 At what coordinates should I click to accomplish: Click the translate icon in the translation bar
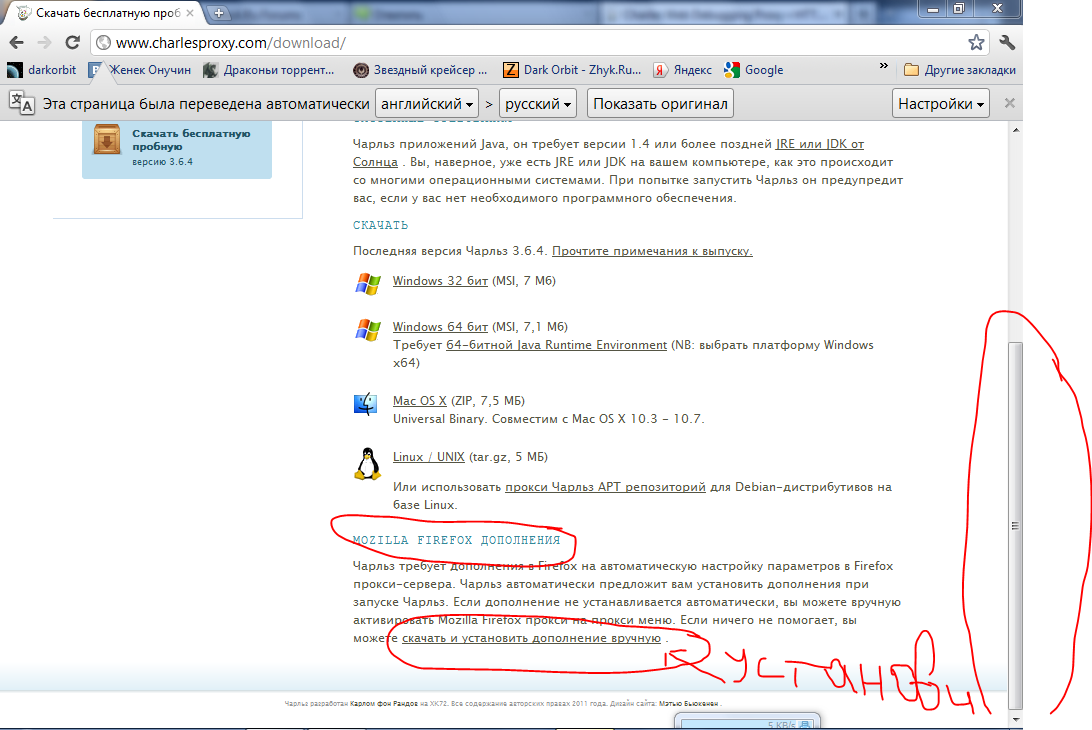point(22,103)
